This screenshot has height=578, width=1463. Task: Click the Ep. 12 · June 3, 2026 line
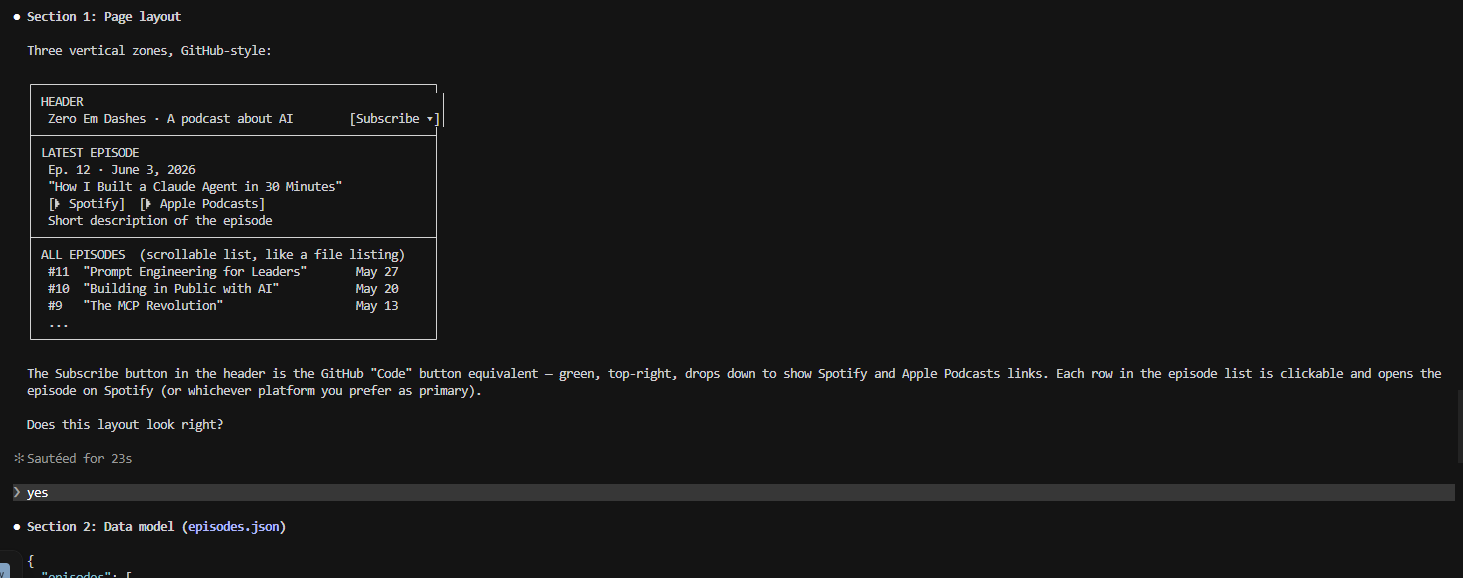(122, 170)
